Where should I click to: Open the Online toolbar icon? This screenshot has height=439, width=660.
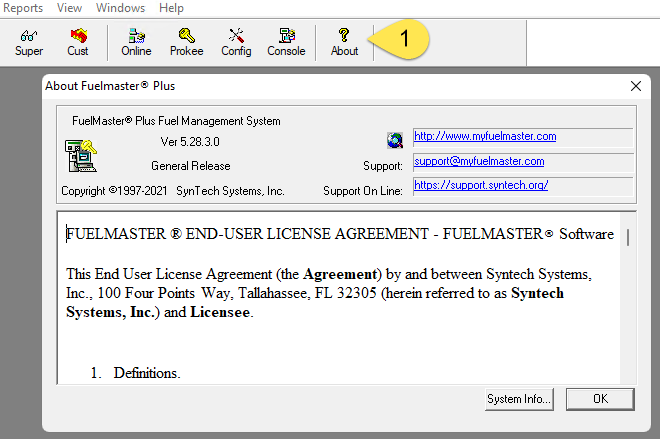(x=136, y=43)
